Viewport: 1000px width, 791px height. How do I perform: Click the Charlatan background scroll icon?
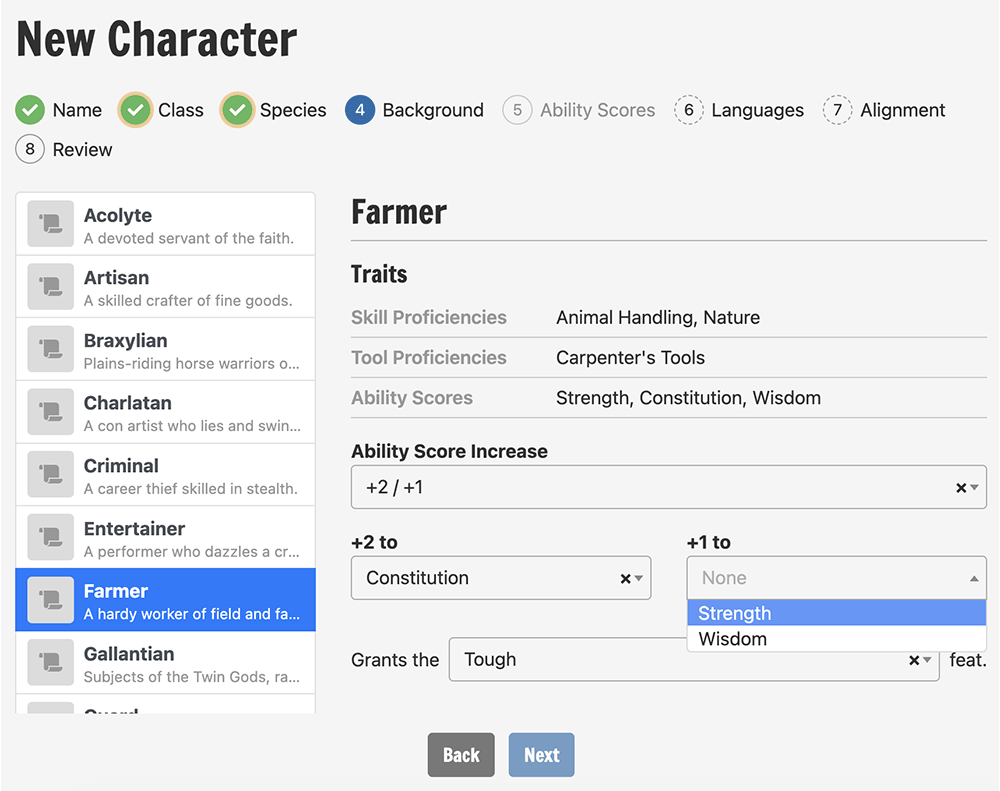tap(50, 411)
